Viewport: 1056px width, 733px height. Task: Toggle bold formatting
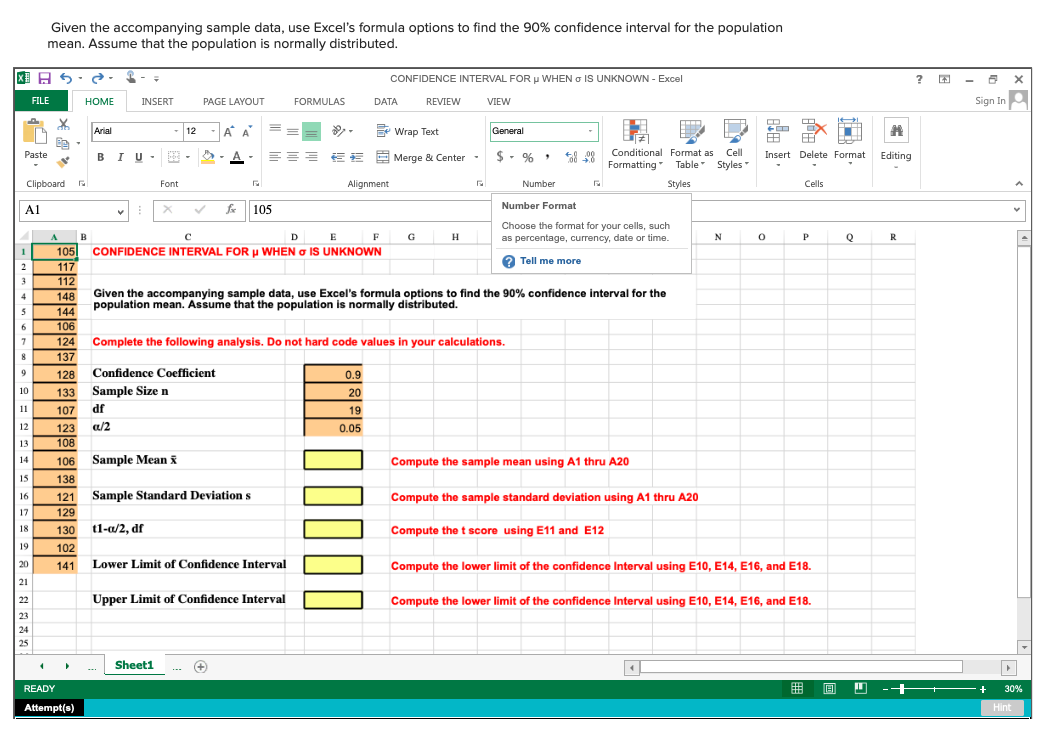pyautogui.click(x=102, y=158)
